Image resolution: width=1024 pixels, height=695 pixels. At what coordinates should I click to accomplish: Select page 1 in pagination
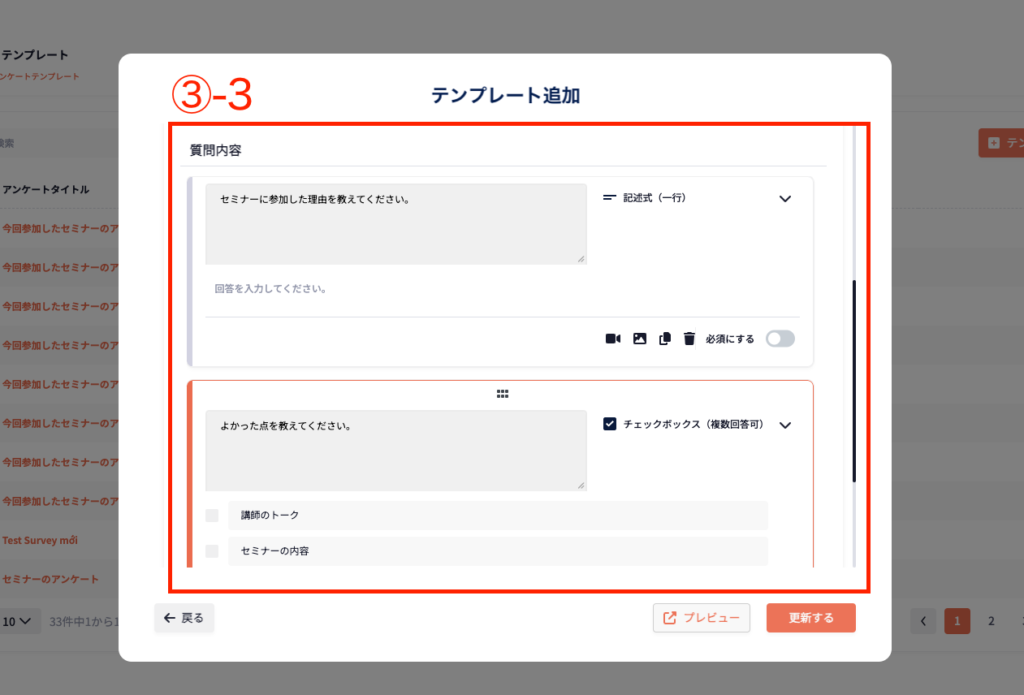957,621
